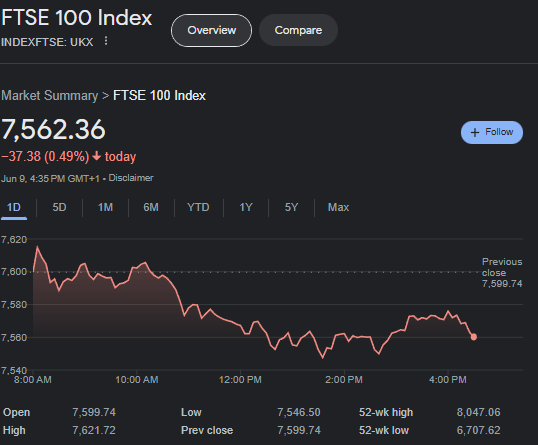The width and height of the screenshot is (538, 445).
Task: Click the −37.38 (0.49%) today change
Action: [69, 157]
